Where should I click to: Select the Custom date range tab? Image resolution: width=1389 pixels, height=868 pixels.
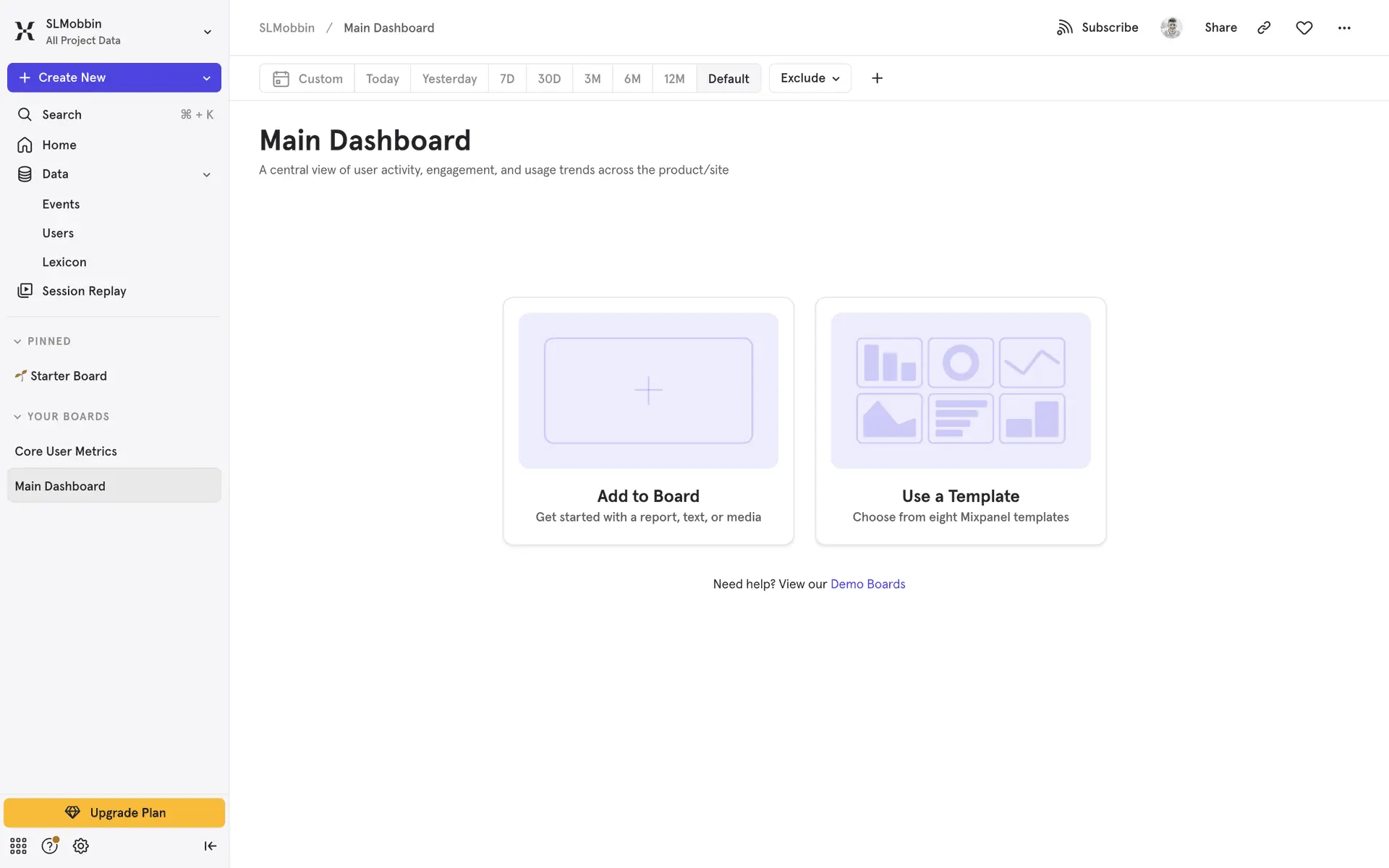click(307, 78)
